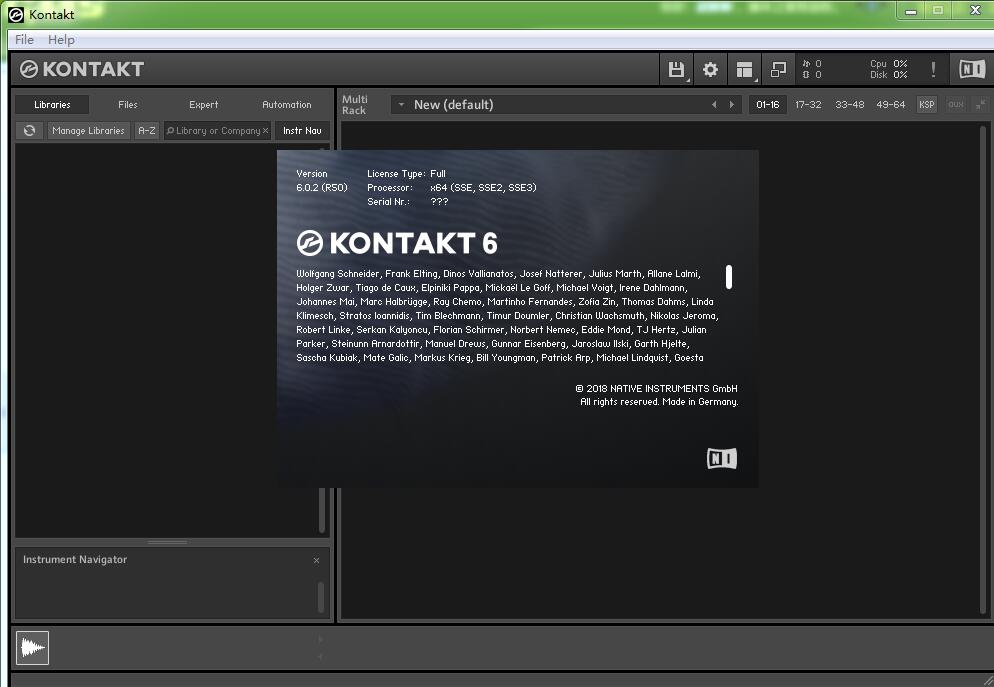Toggle the KSP script editor button

click(x=926, y=105)
